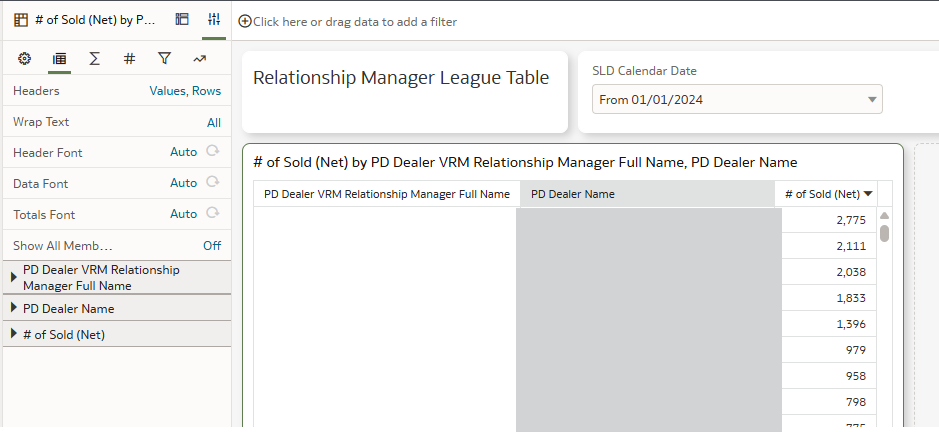Screen dimensions: 939x432
Task: Open the Number format hash tab
Action: [129, 58]
